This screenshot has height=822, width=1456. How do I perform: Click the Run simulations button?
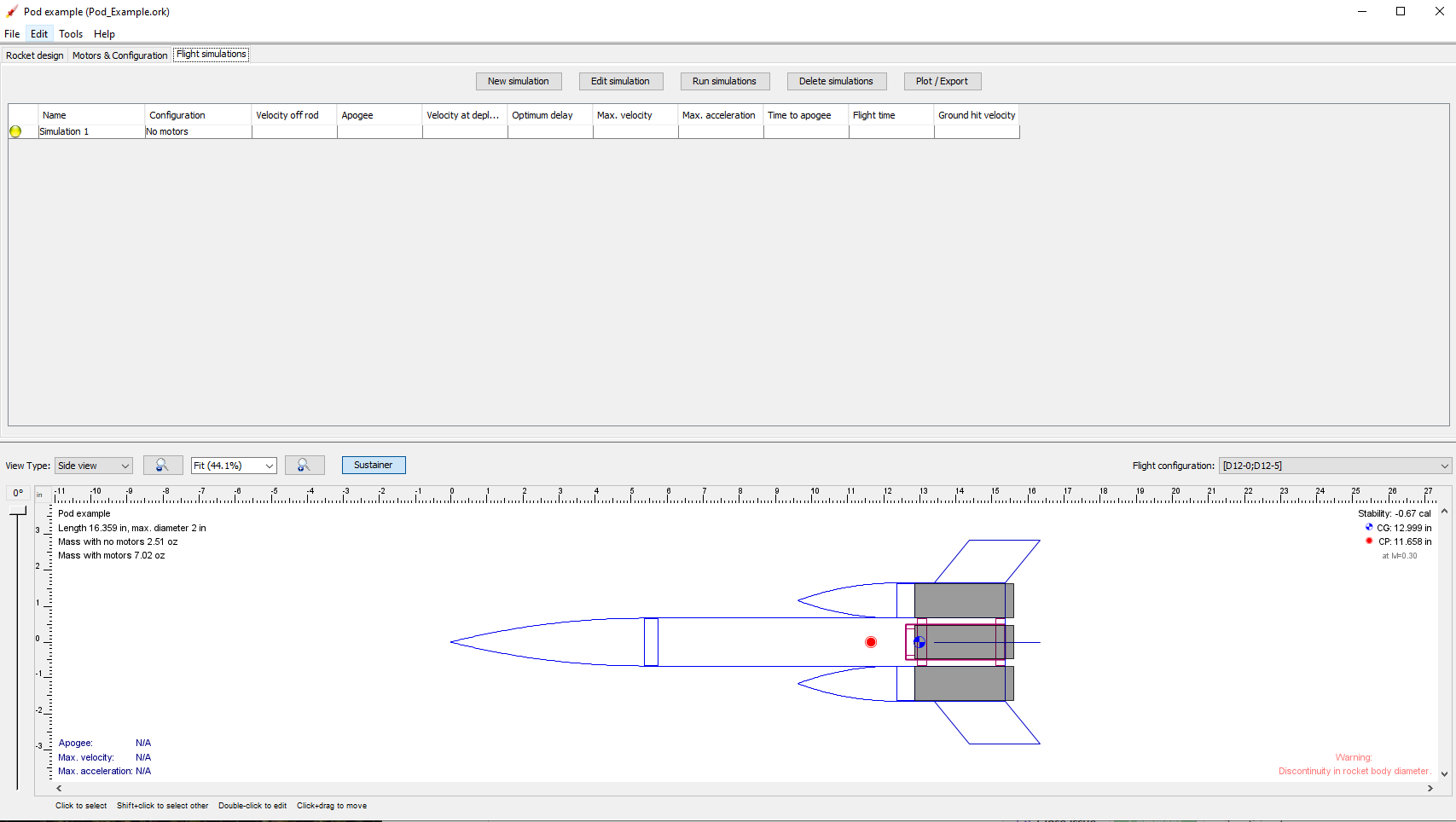coord(724,81)
